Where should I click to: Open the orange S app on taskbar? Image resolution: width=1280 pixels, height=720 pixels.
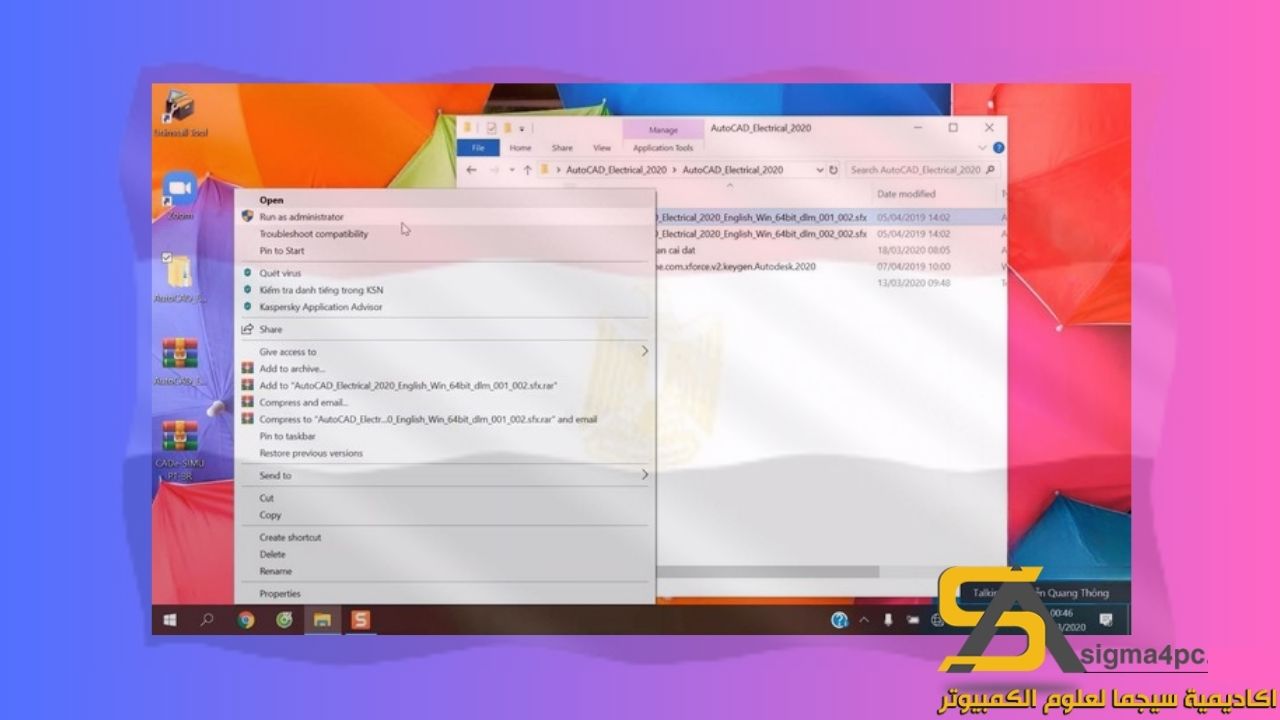(360, 620)
